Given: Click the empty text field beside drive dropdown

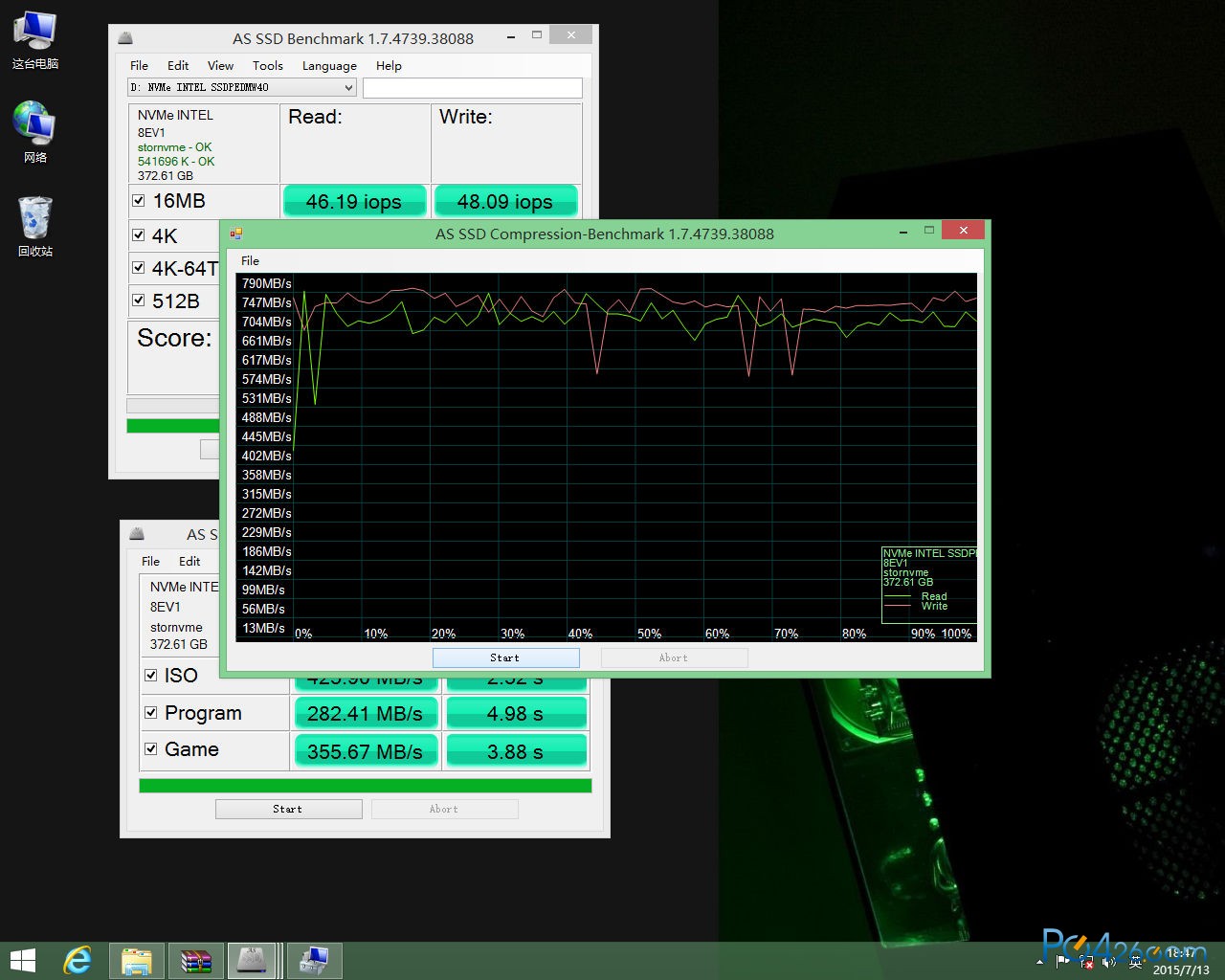Looking at the screenshot, I should (x=473, y=87).
